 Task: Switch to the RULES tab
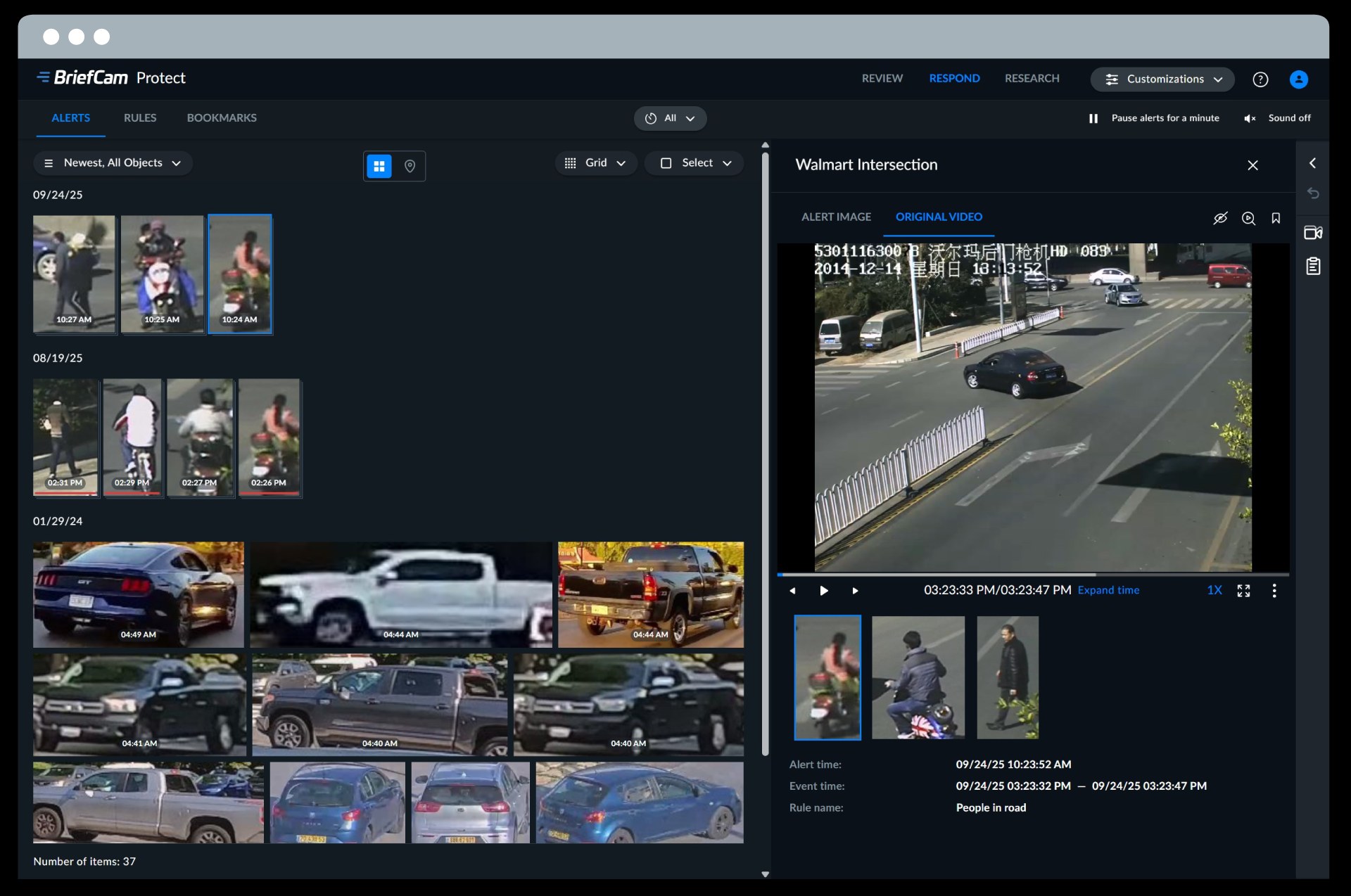click(140, 118)
